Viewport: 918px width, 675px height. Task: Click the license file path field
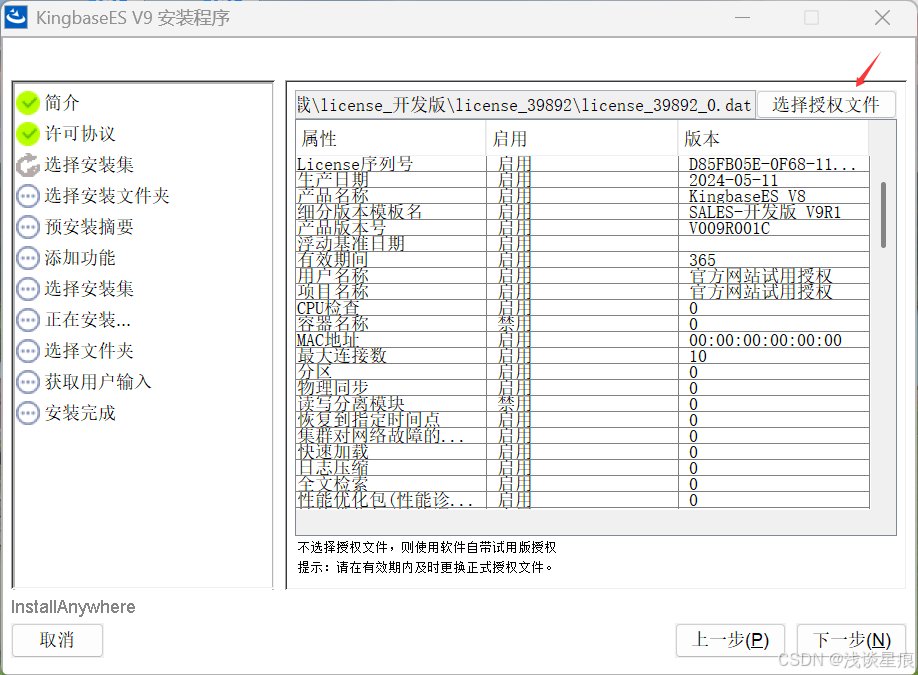(525, 105)
